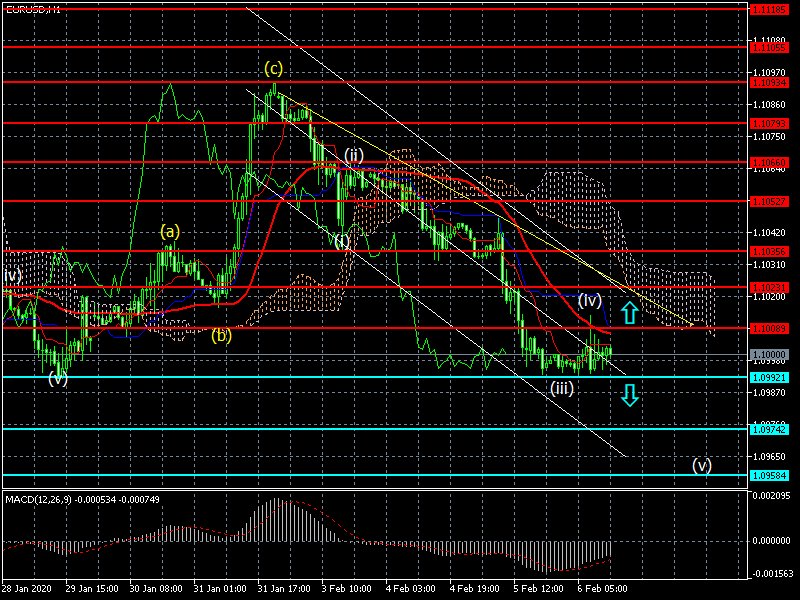Click the cyan up arrow near wave (iv)
800x600 pixels.
(x=630, y=313)
